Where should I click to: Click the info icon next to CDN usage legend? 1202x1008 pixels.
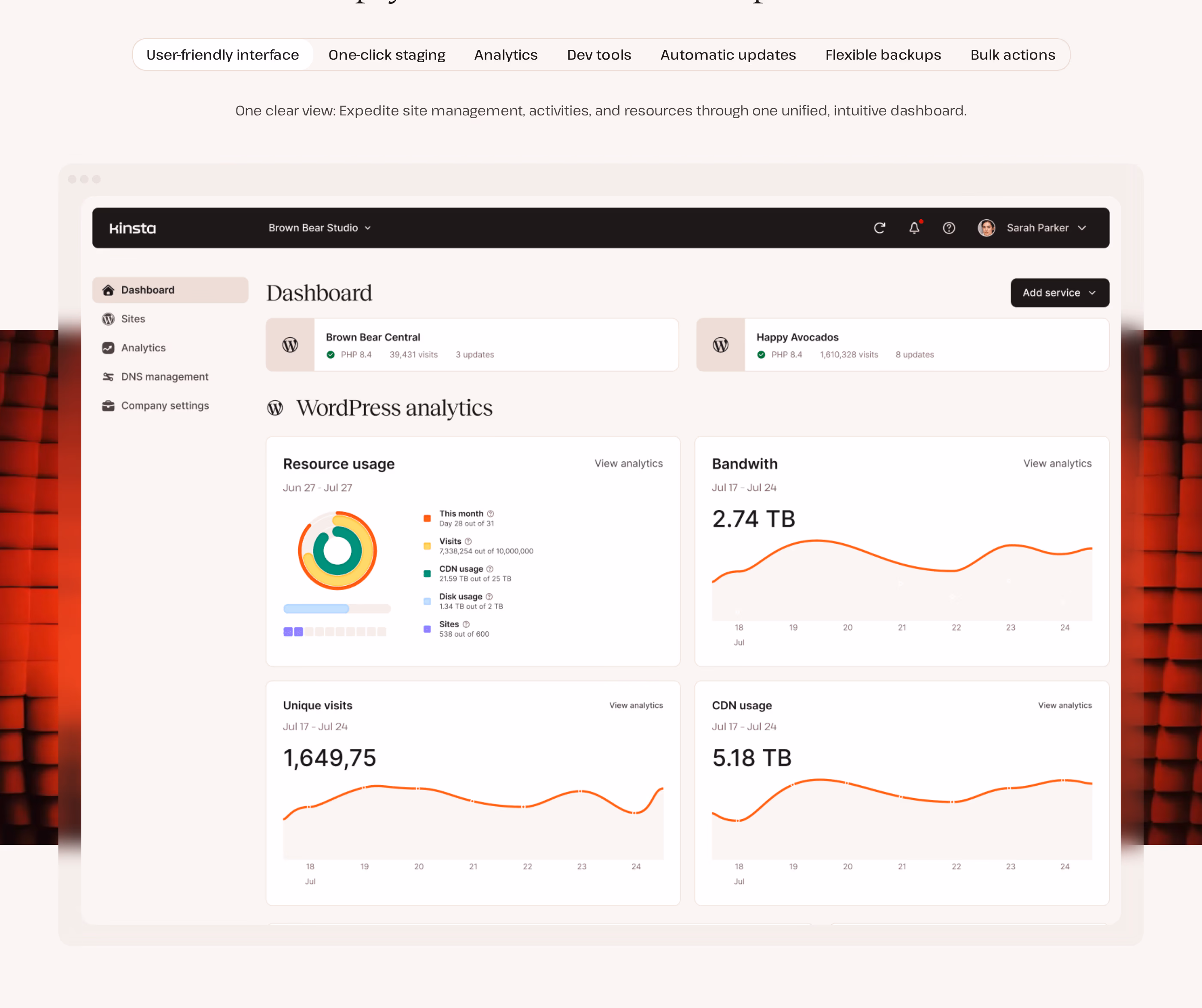pyautogui.click(x=489, y=569)
